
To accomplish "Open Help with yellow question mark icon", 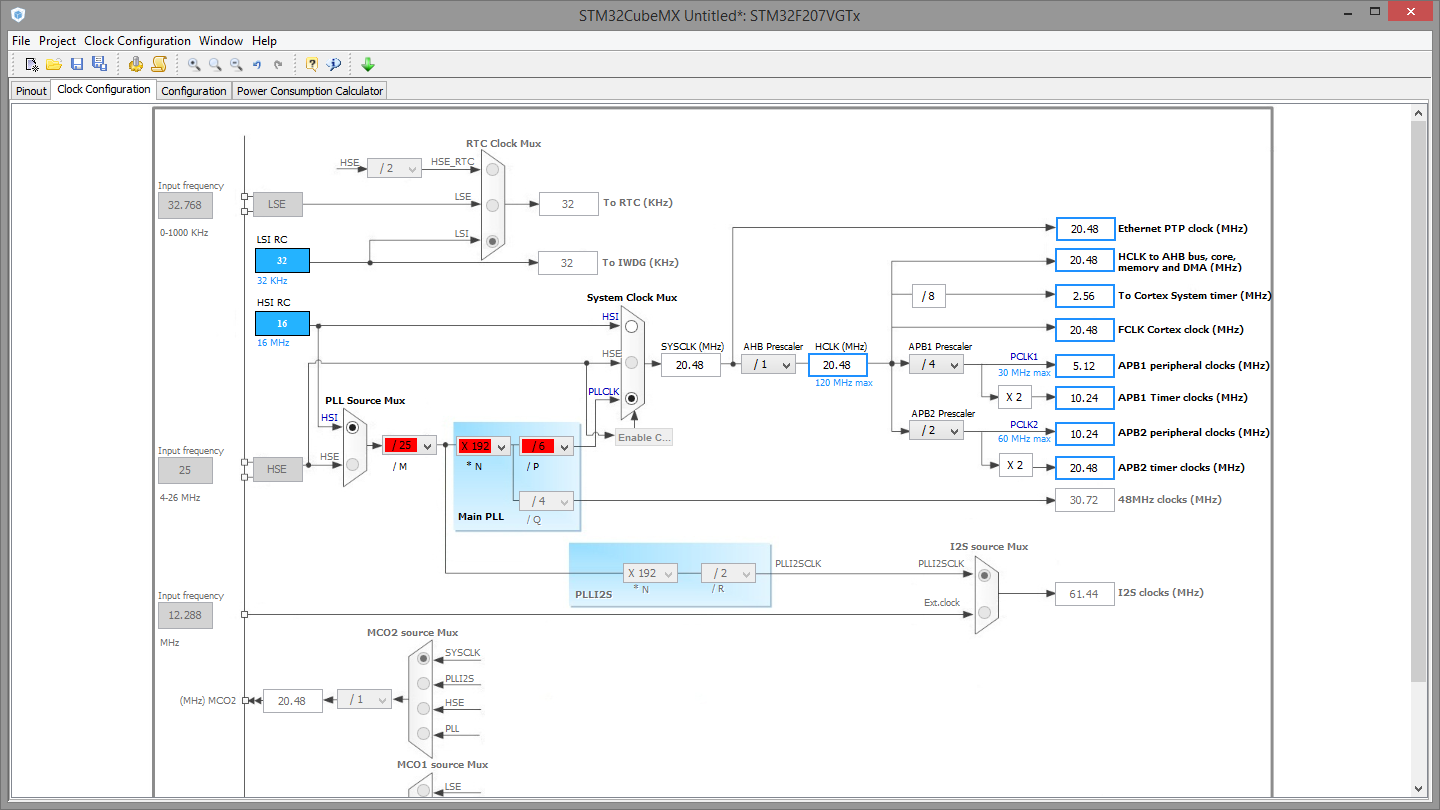I will [312, 64].
